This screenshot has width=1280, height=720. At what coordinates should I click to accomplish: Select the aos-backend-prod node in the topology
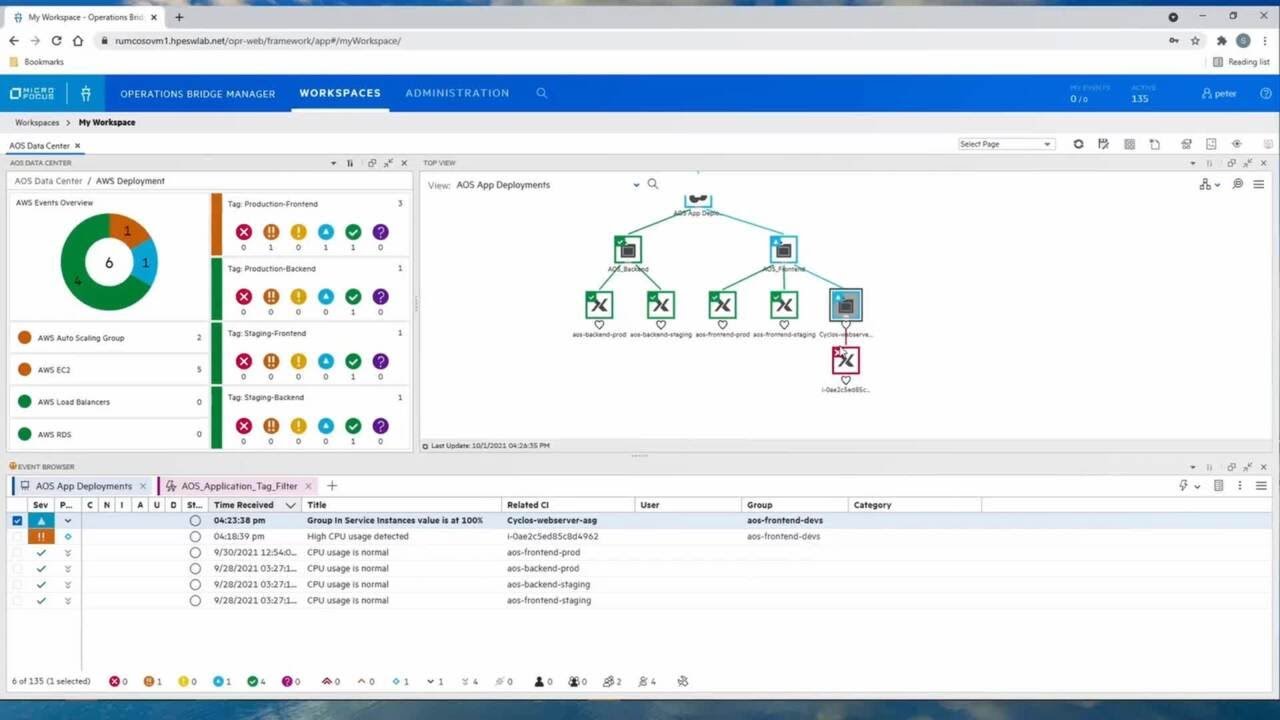tap(599, 305)
